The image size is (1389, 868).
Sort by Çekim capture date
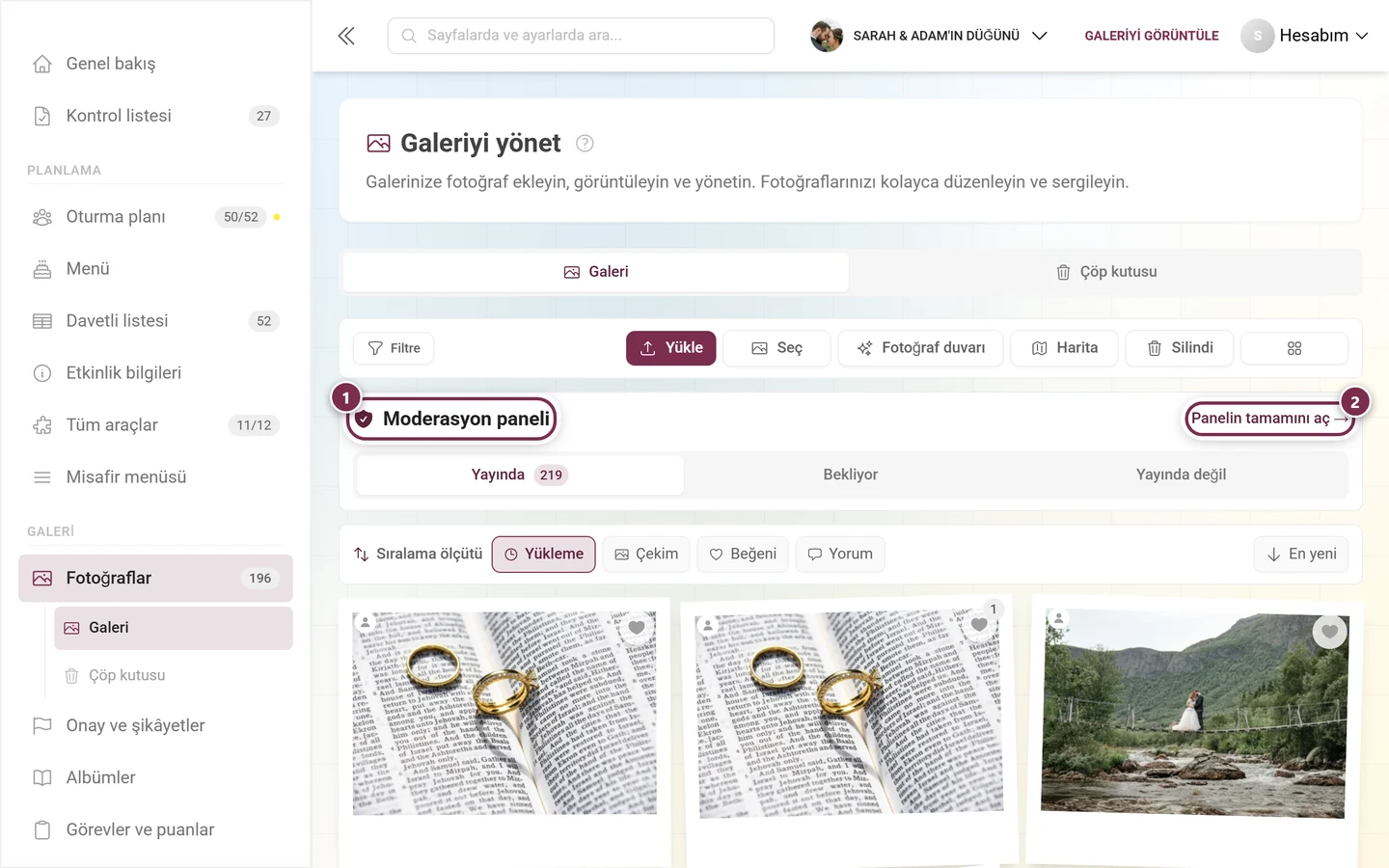[x=646, y=554]
